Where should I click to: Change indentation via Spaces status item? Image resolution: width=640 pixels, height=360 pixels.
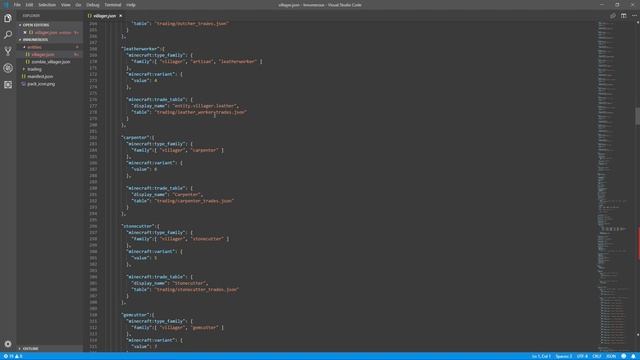coord(564,356)
